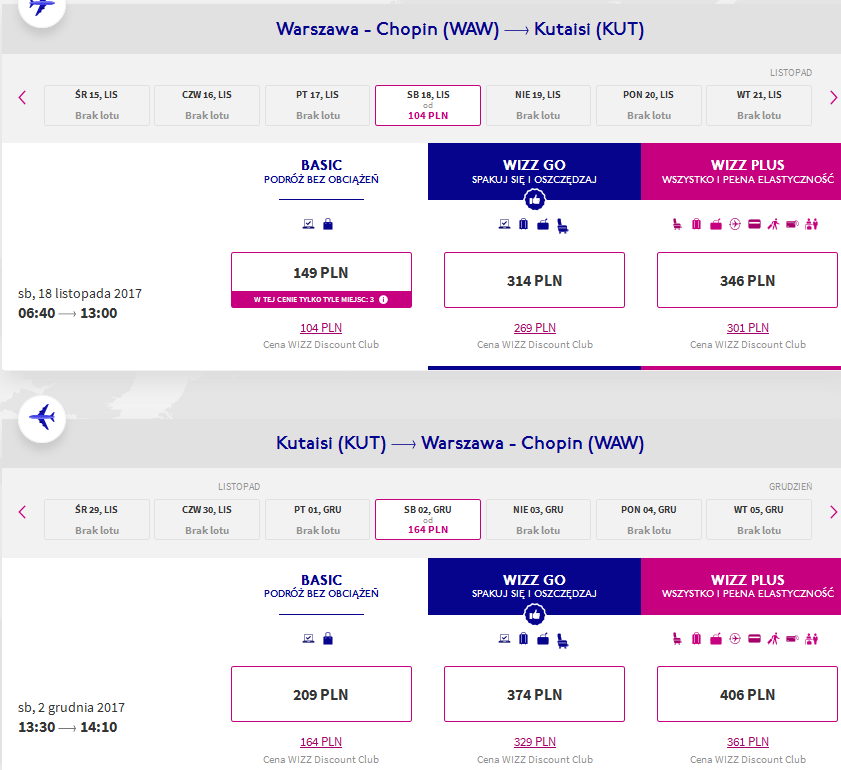Select CZW 30, LIS return date
The image size is (841, 770).
[206, 520]
